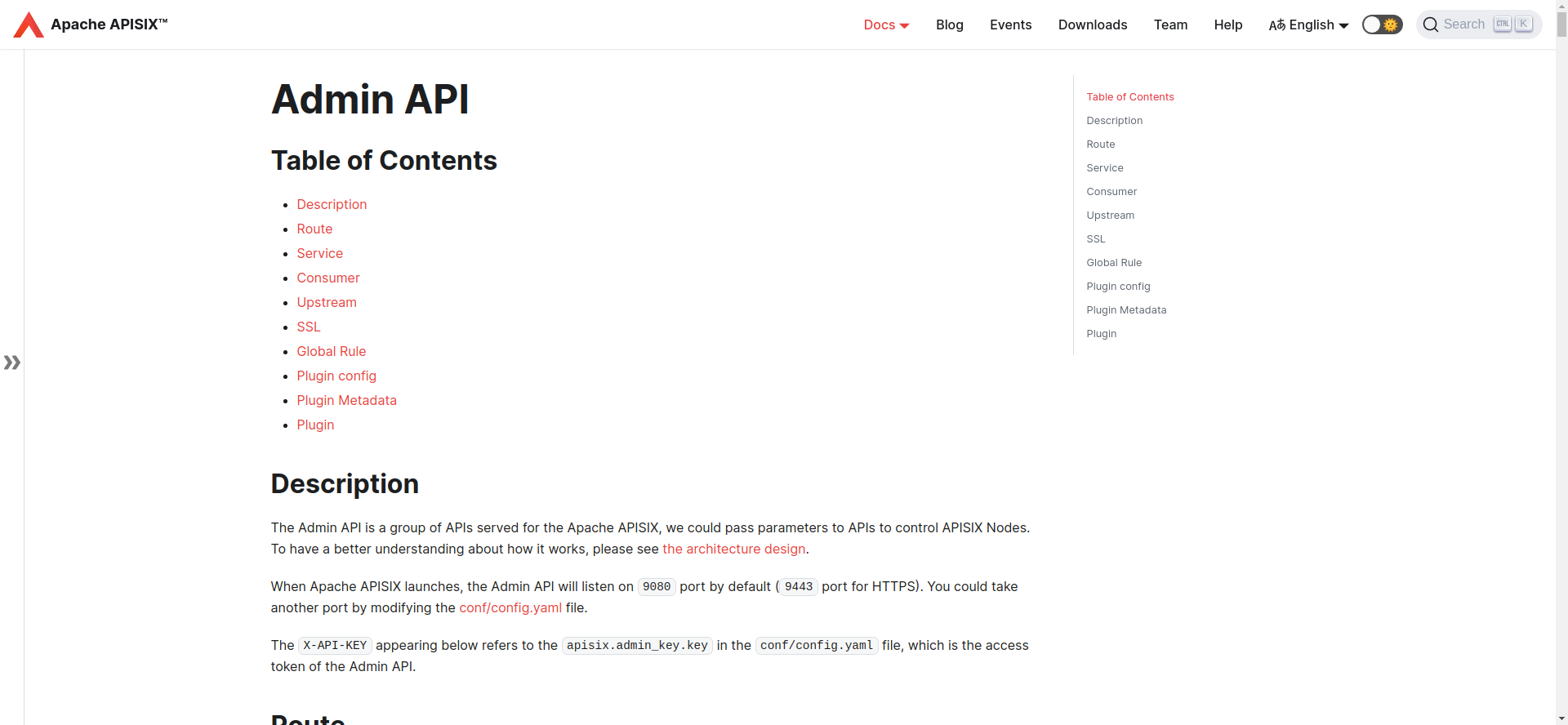Image resolution: width=1568 pixels, height=725 pixels.
Task: Open the Blog menu item
Action: [950, 24]
